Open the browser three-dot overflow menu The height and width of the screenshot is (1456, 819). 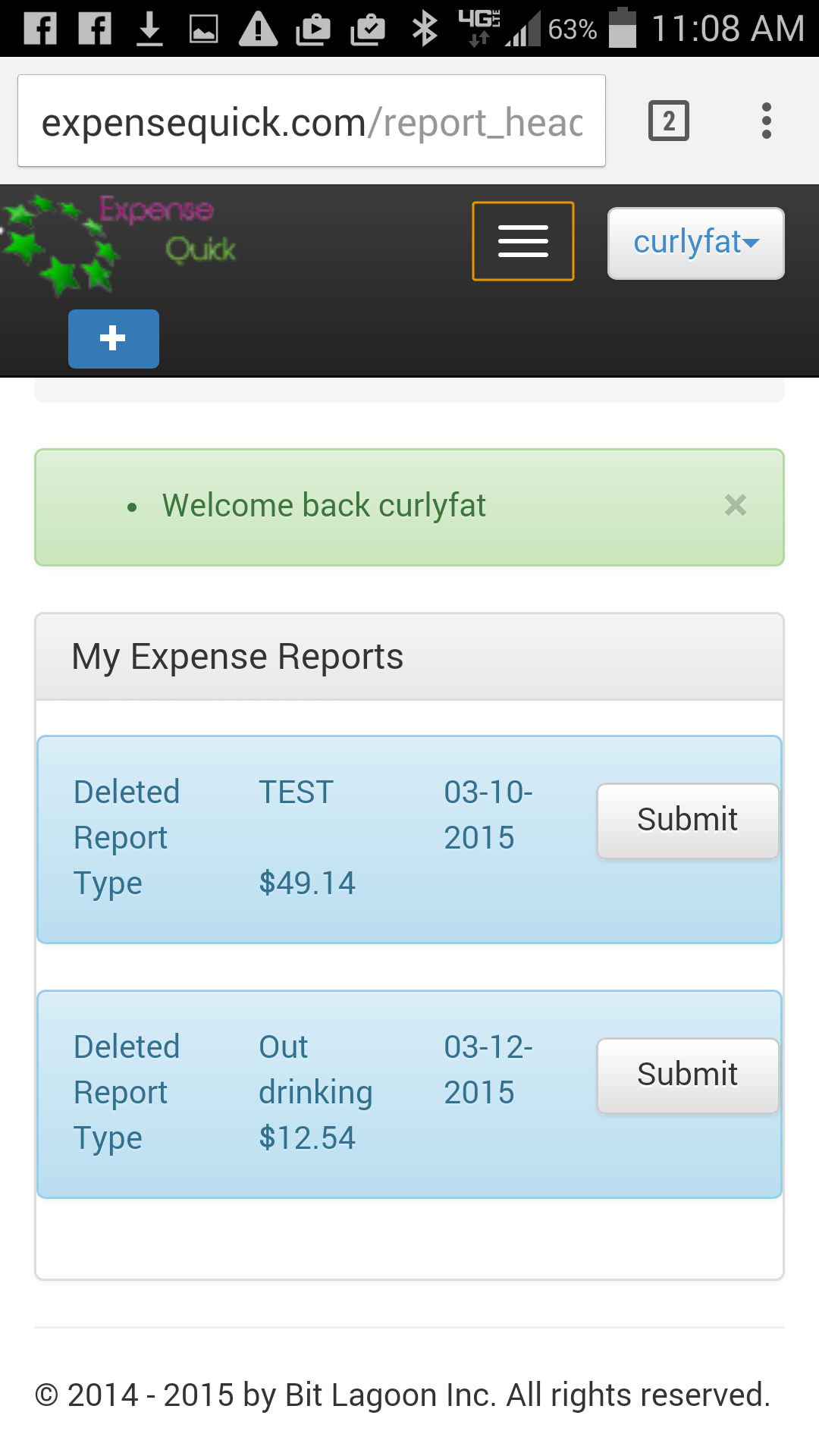coord(766,121)
